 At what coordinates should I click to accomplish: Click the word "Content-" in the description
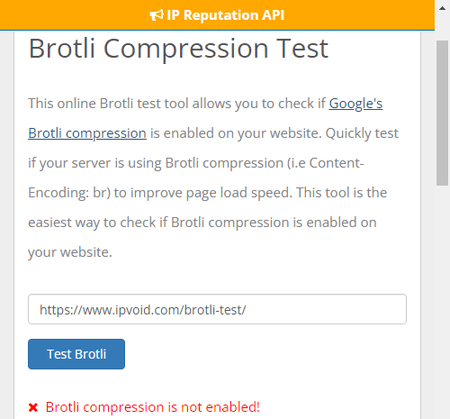coord(336,163)
